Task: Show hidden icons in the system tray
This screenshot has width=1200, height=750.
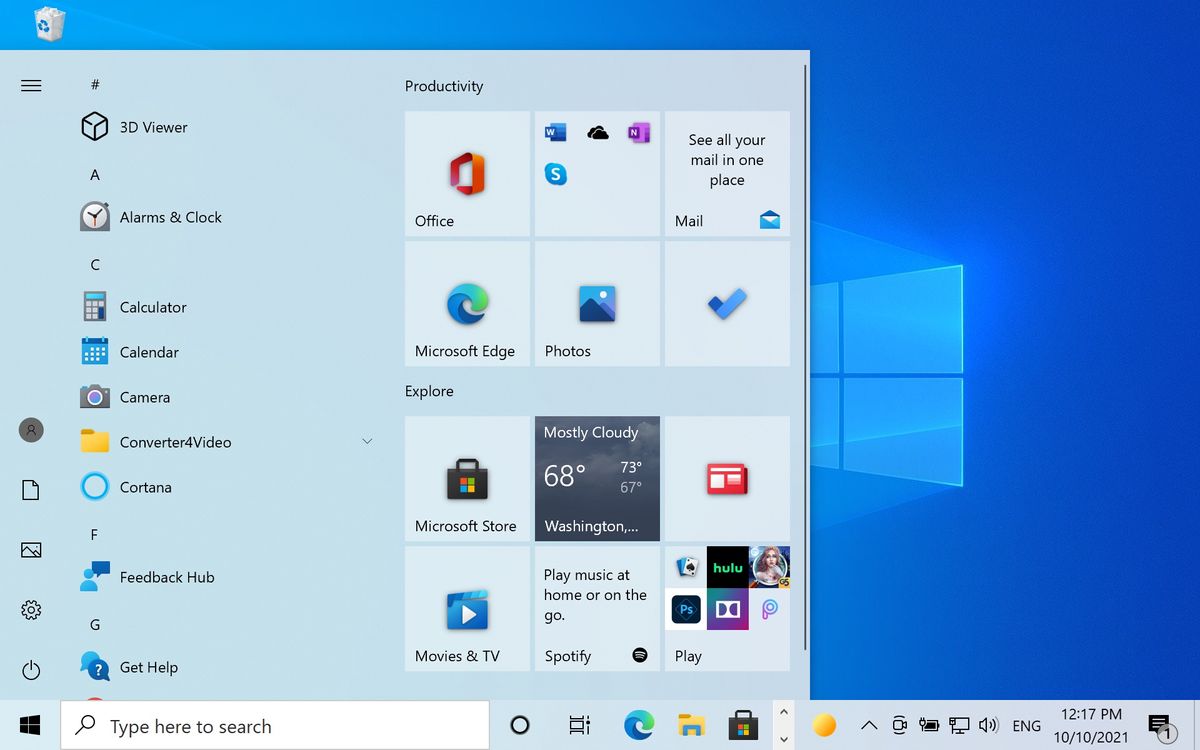Action: click(x=869, y=724)
